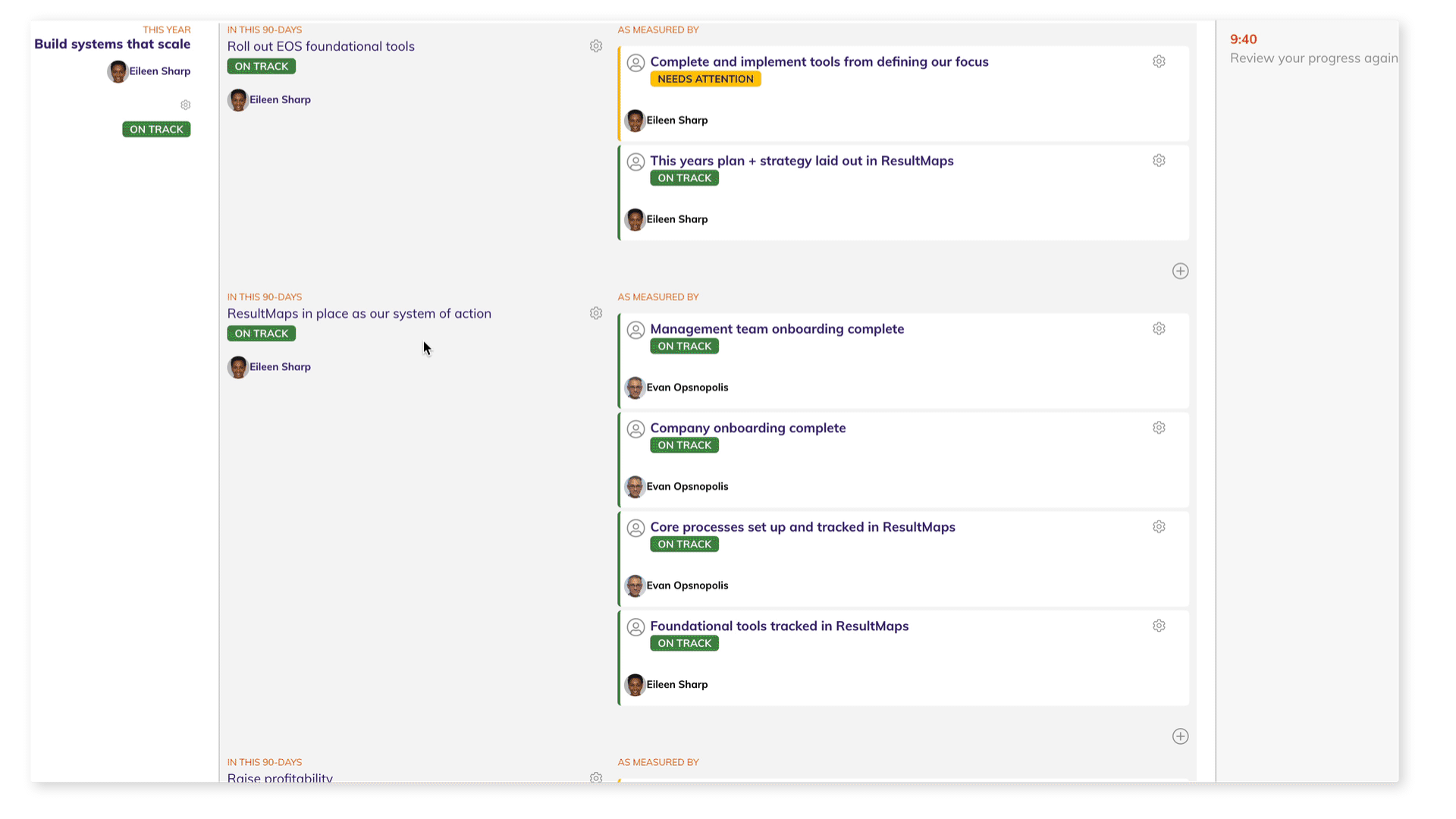Open gear on Foundational tools tracked card
Screen dimensions: 1456x819
[1159, 626]
